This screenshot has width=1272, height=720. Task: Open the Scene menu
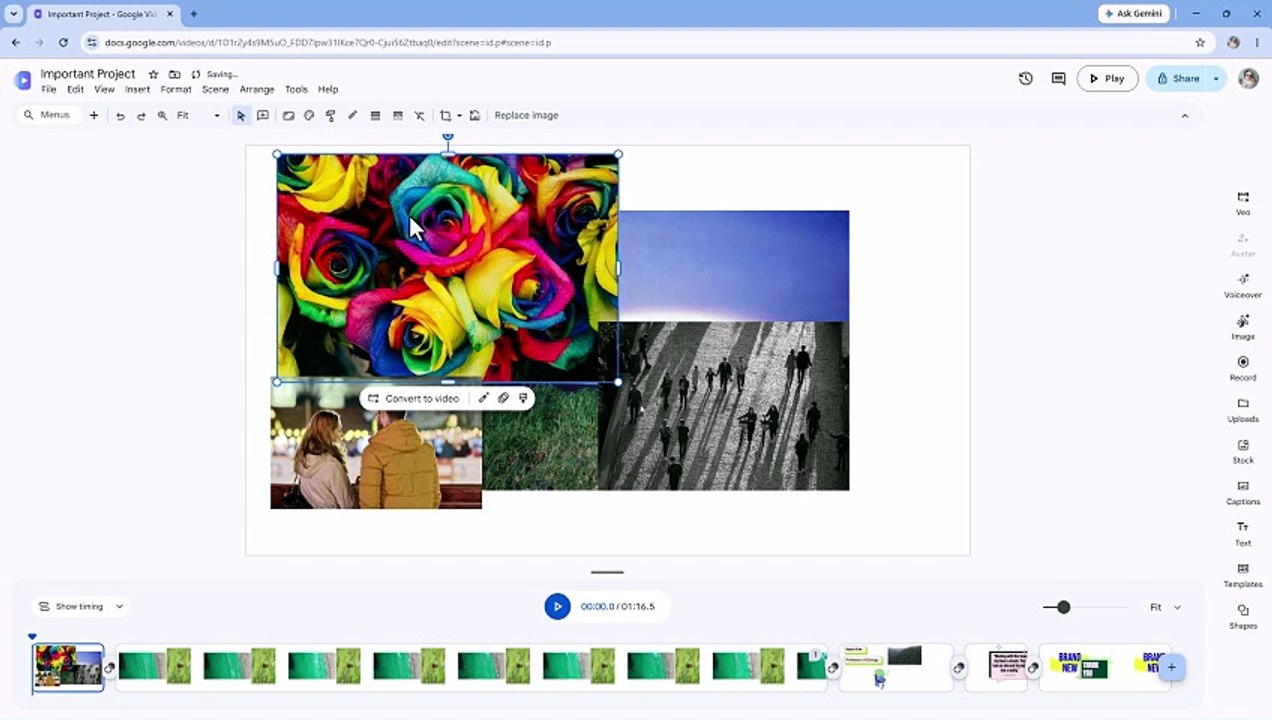pos(215,89)
